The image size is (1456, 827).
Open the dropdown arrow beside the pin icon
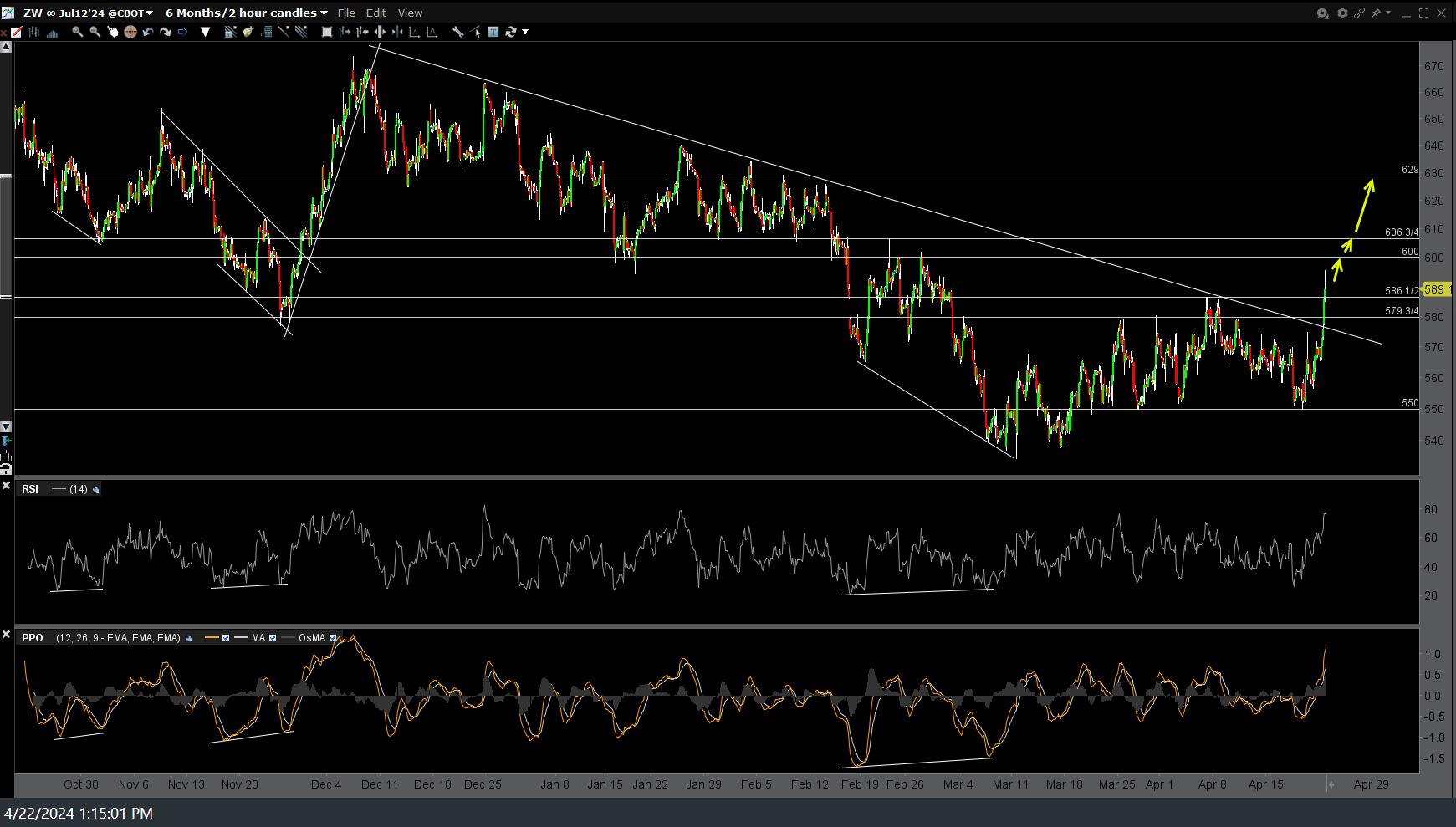[x=1388, y=13]
